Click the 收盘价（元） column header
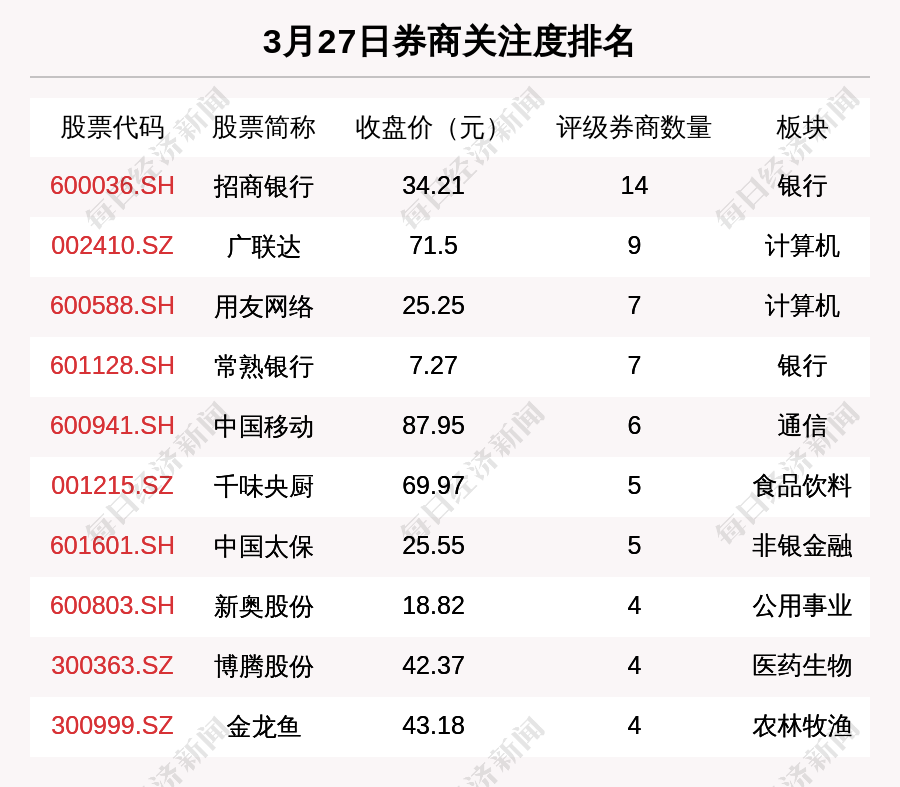Viewport: 900px width, 787px height. (x=427, y=127)
